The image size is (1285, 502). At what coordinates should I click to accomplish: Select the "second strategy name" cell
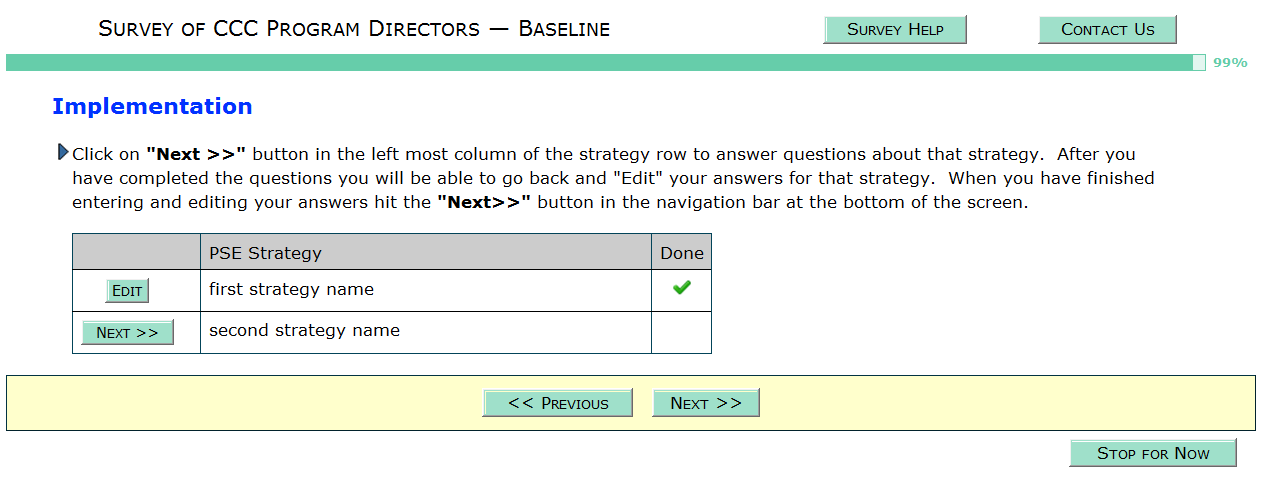[x=425, y=331]
